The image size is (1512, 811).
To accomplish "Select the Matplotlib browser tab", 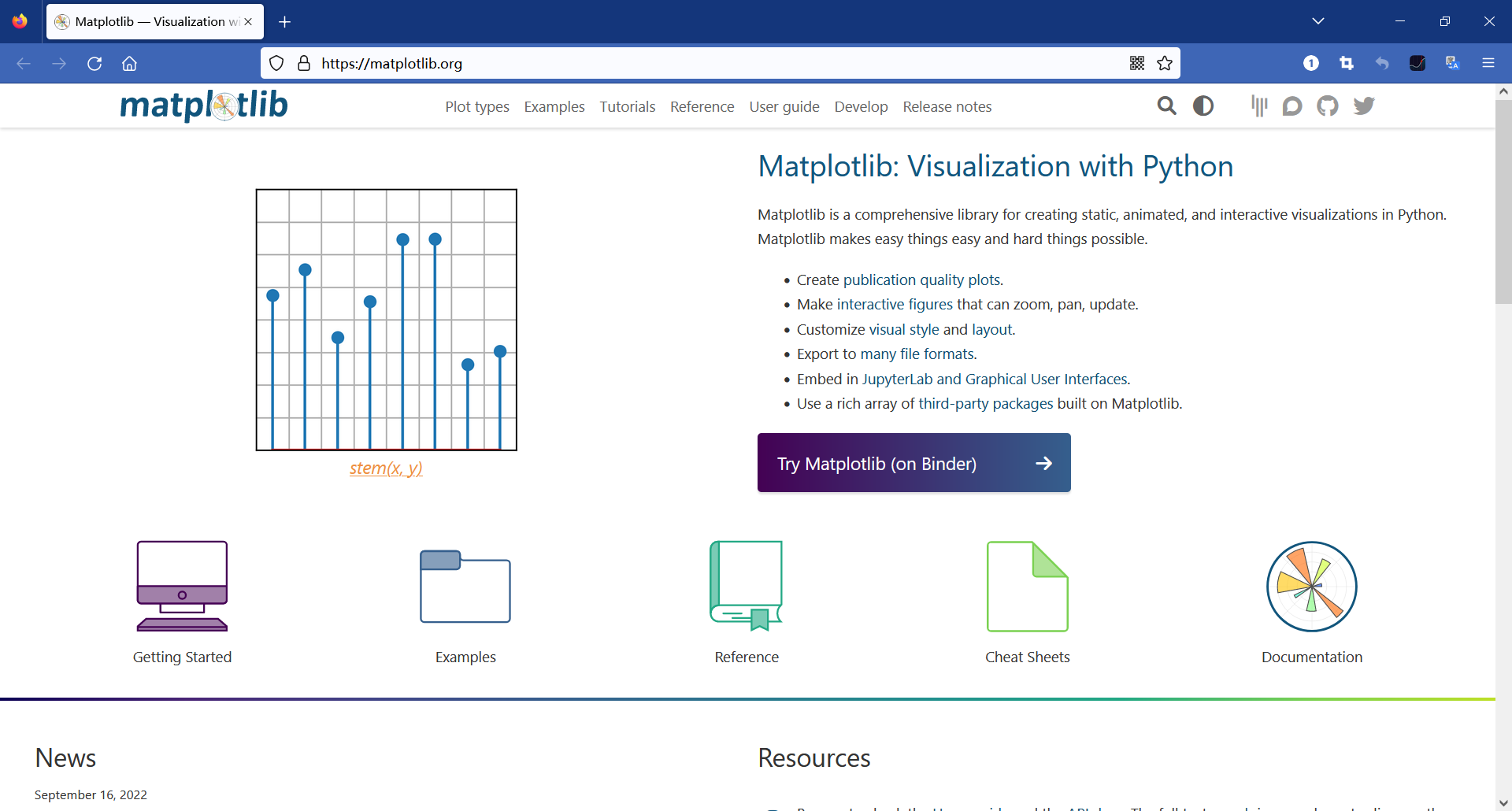I will click(x=155, y=22).
